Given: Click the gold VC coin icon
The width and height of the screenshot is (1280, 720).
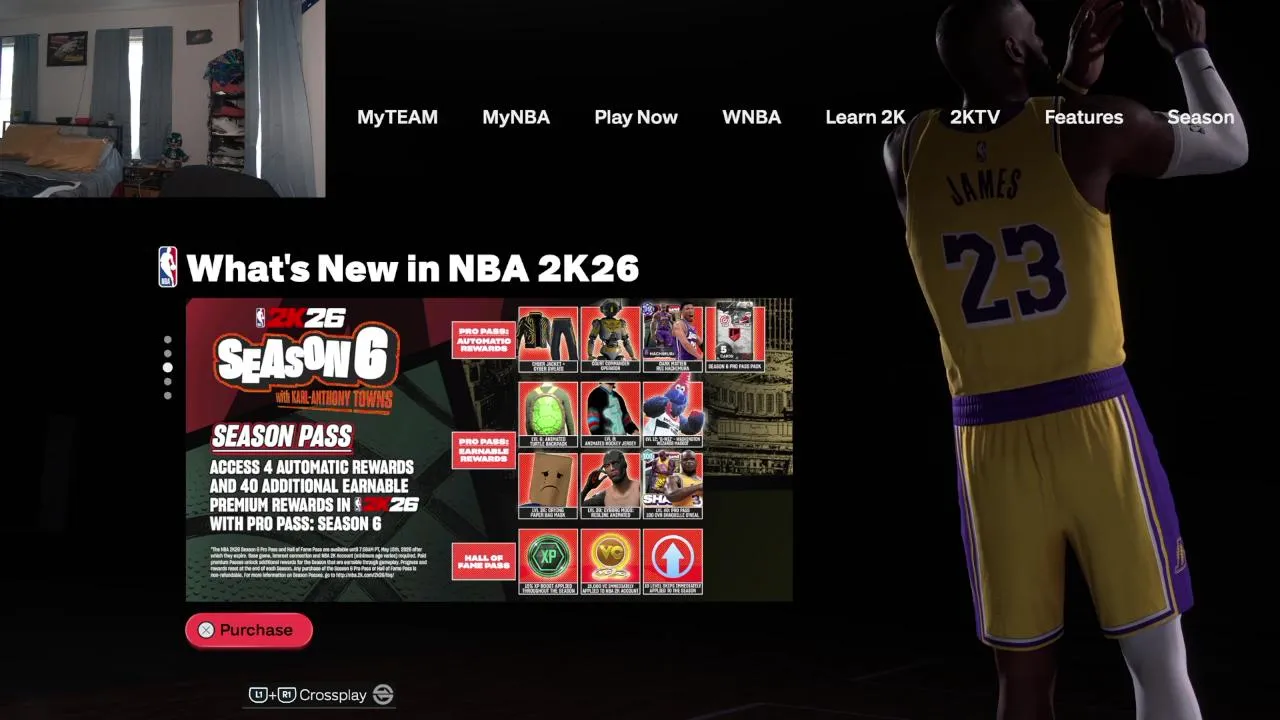Looking at the screenshot, I should click(610, 558).
